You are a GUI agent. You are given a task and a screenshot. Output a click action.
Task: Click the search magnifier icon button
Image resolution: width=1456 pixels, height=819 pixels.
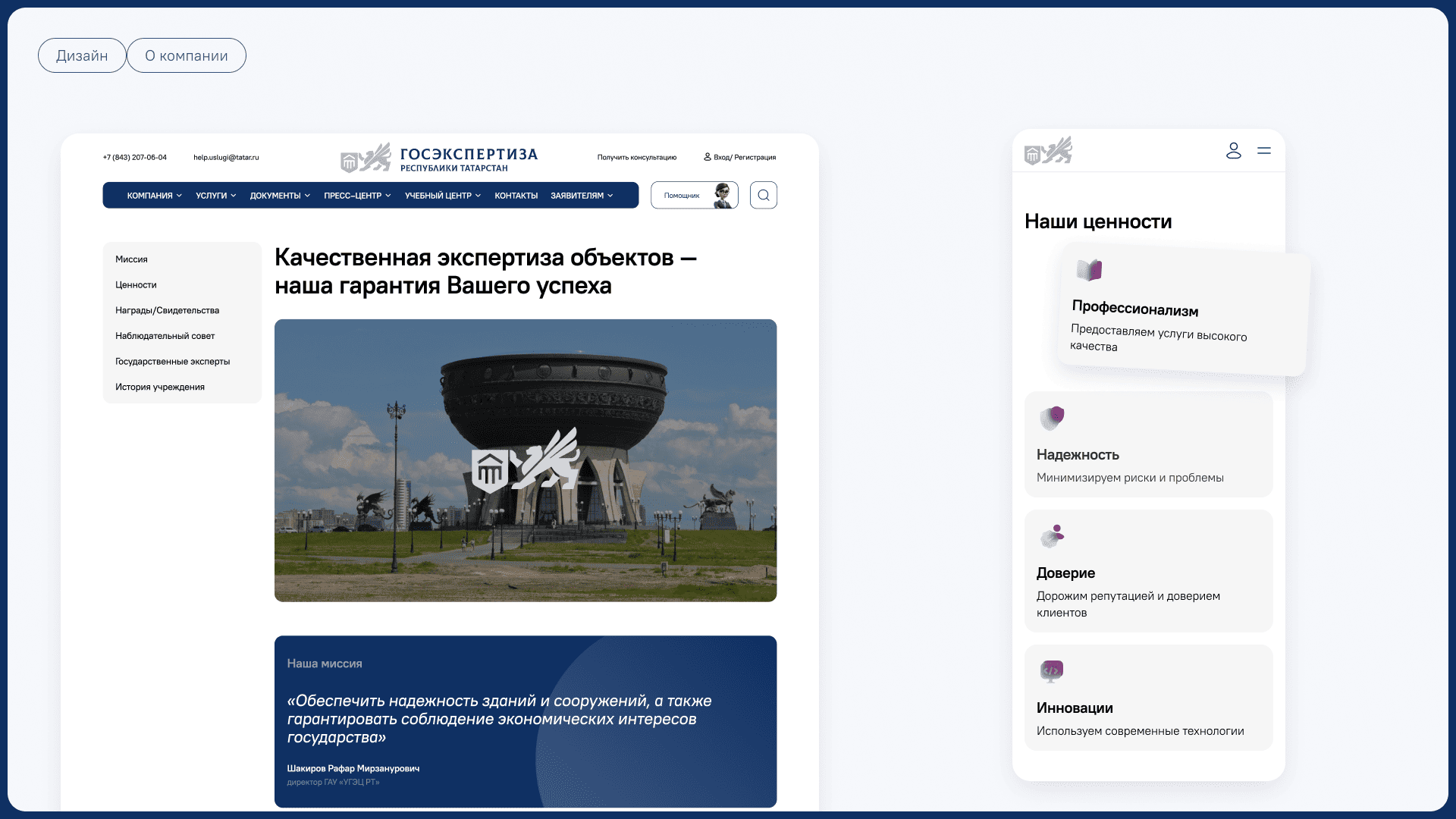pos(763,195)
